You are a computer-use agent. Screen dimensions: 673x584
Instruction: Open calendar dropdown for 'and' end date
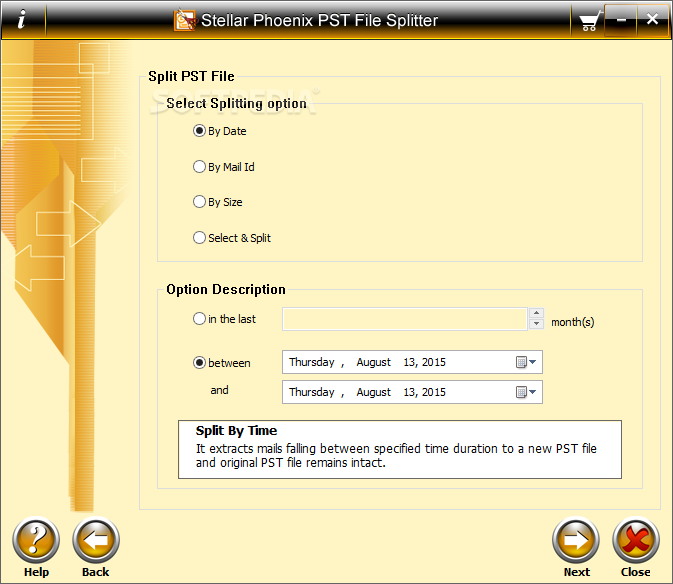(526, 392)
